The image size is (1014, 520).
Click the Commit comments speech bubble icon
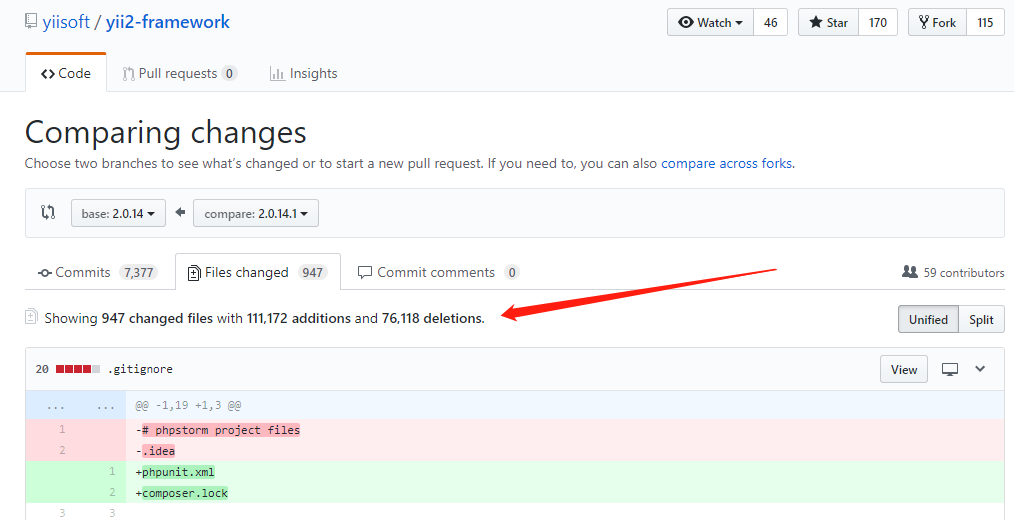point(365,272)
